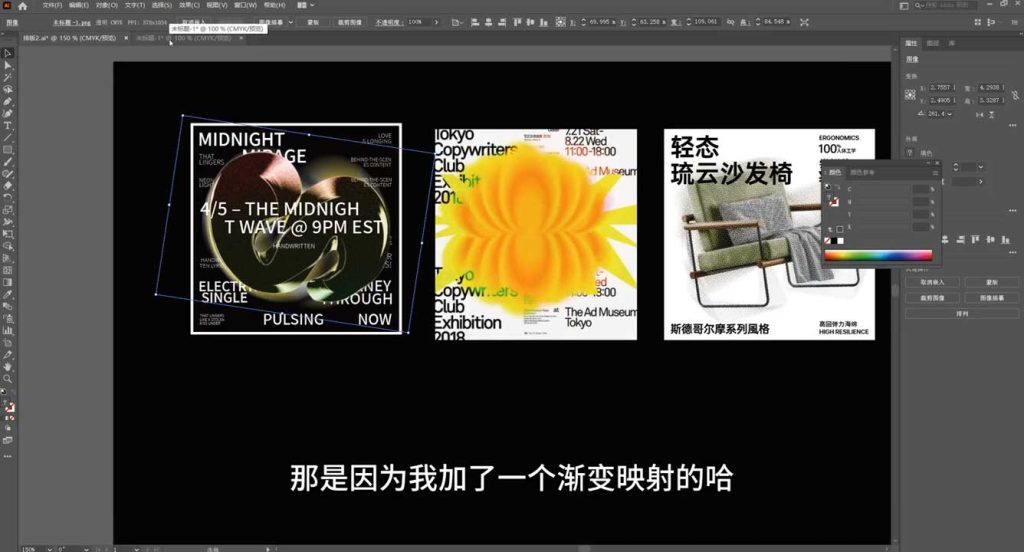Click flip horizontal icon in Properties panel
The width and height of the screenshot is (1024, 552).
tap(980, 114)
